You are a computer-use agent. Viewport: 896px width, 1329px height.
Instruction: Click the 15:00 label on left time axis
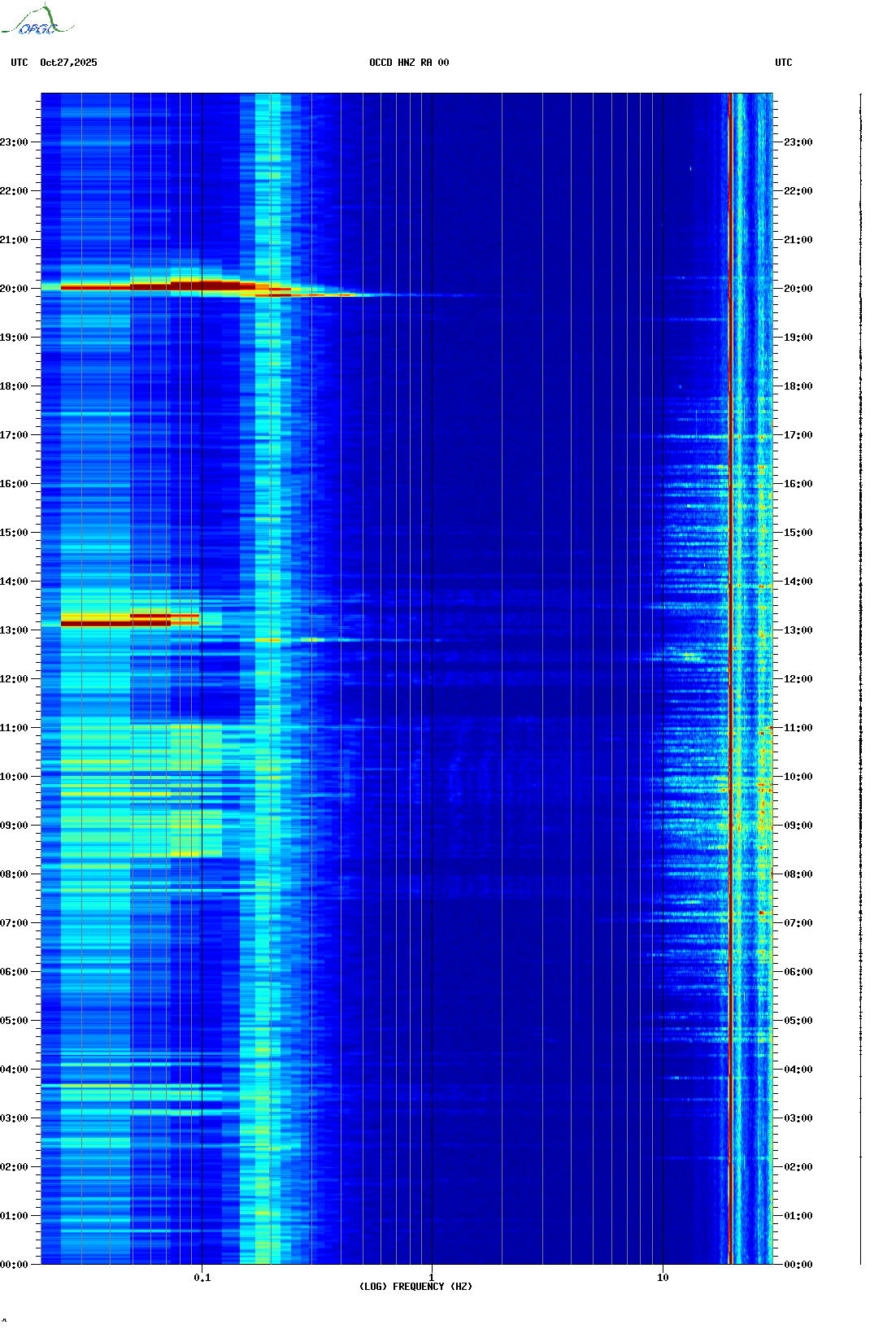(x=14, y=533)
